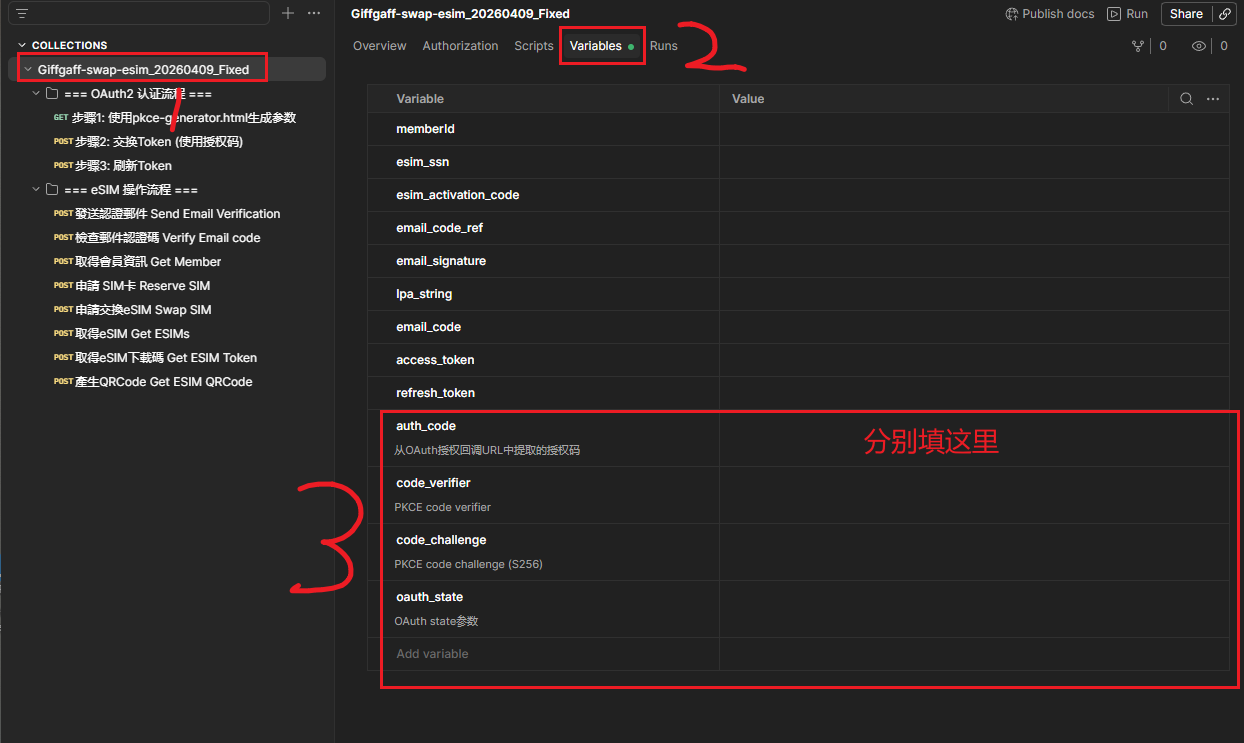Viewport: 1244px width, 743px height.
Task: Click value cell for access_token
Action: [x=974, y=360]
